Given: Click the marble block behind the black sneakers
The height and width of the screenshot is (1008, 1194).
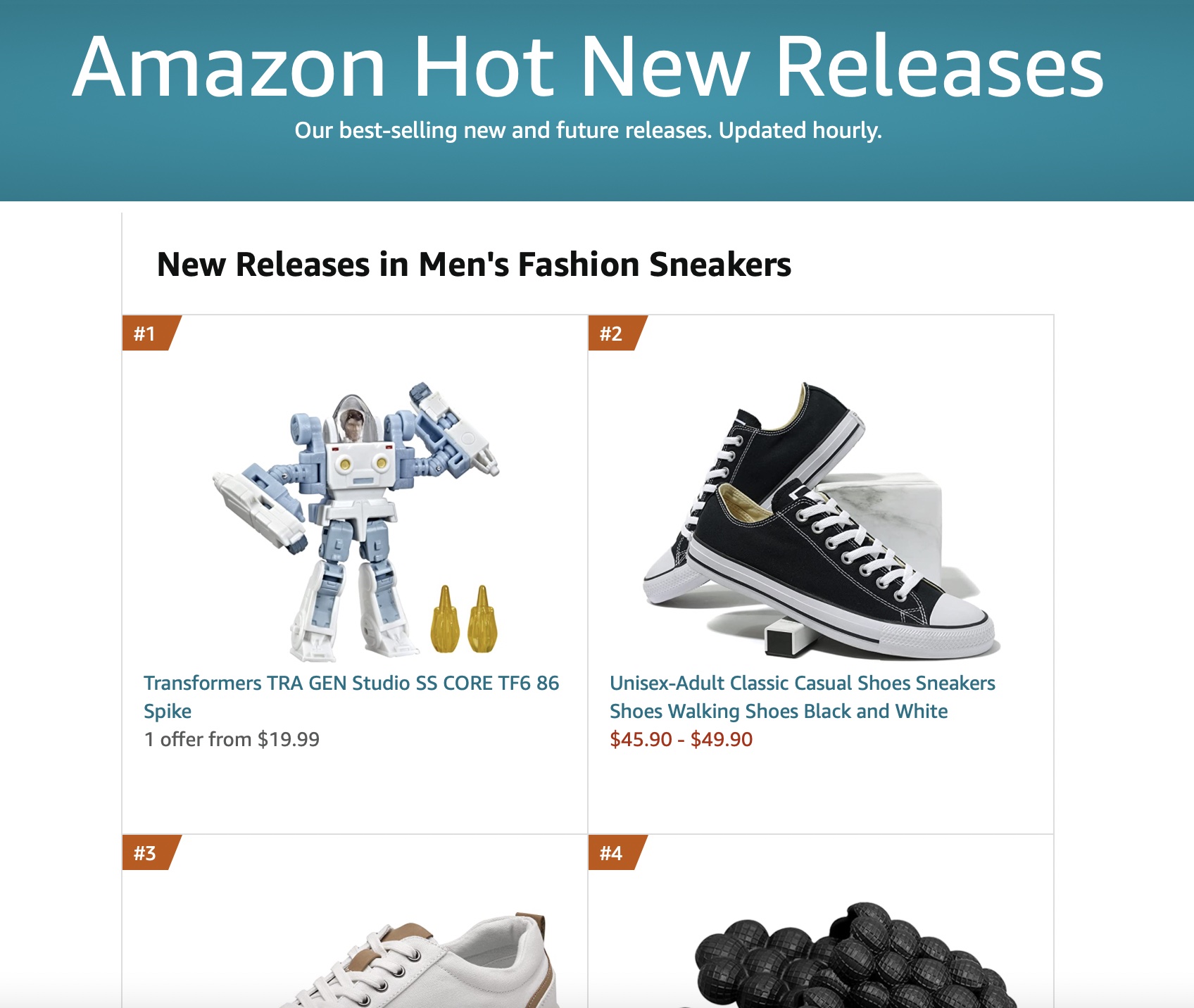Looking at the screenshot, I should [894, 514].
